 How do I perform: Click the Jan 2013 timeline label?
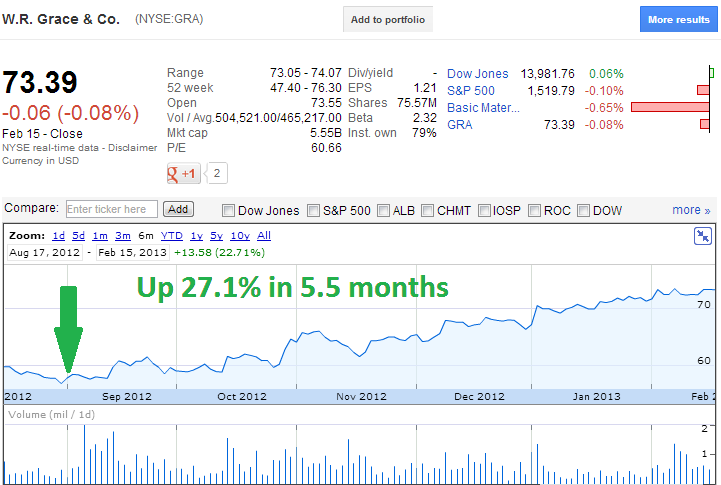(596, 396)
